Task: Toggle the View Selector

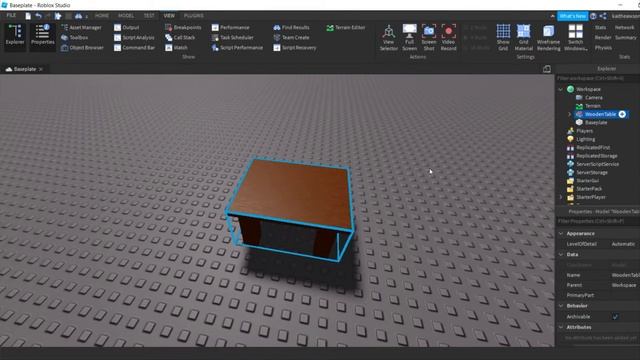Action: 389,38
